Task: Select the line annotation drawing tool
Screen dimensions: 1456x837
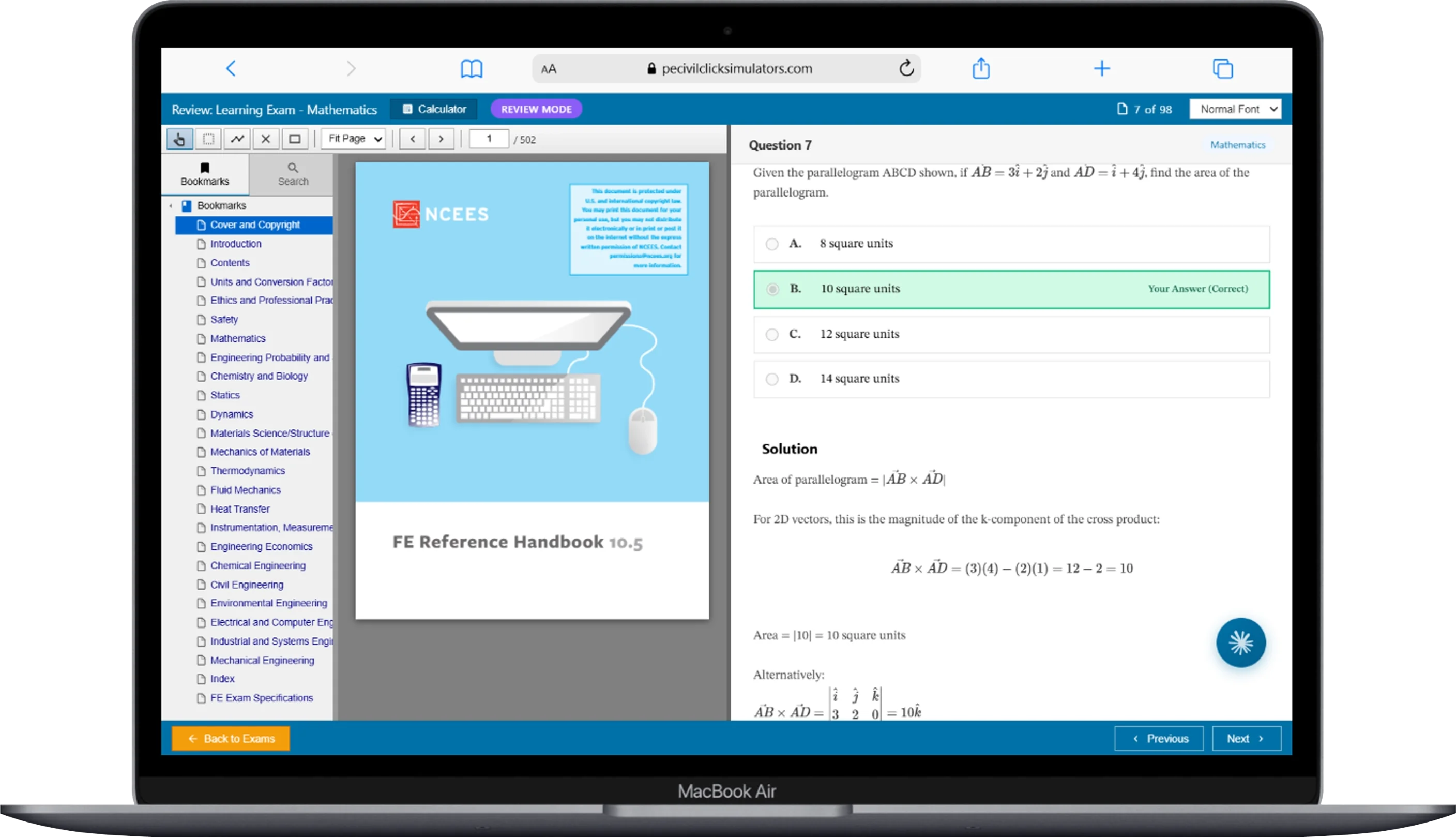Action: [x=237, y=139]
